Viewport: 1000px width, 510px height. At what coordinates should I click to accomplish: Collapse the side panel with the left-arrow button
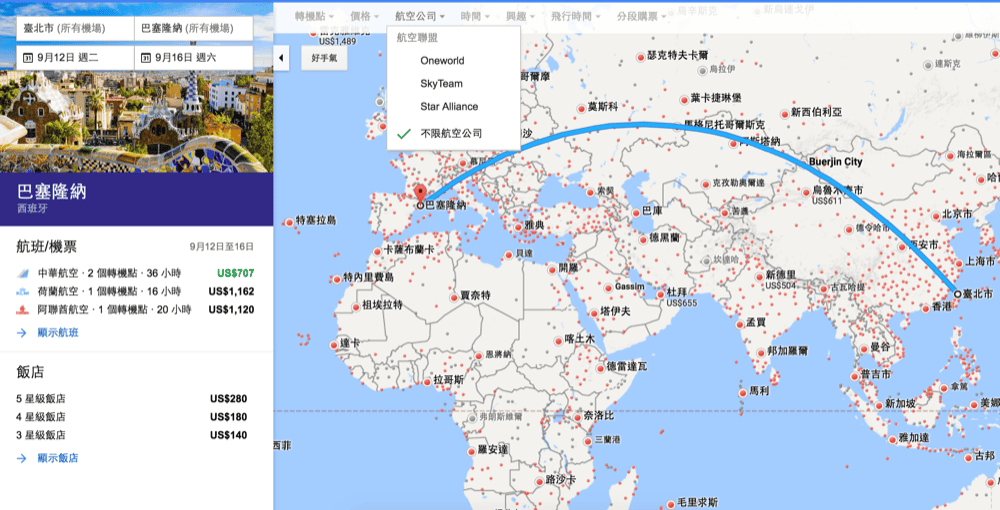(x=281, y=58)
